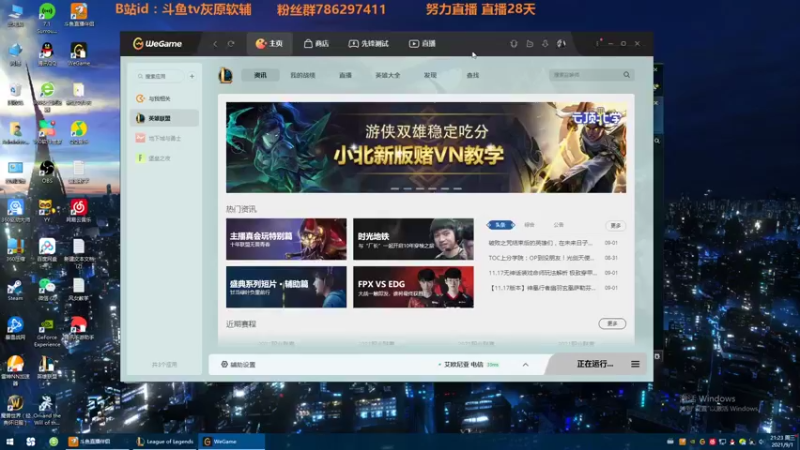
Task: Switch to the 英雄大全 sub-tab
Action: (x=388, y=75)
